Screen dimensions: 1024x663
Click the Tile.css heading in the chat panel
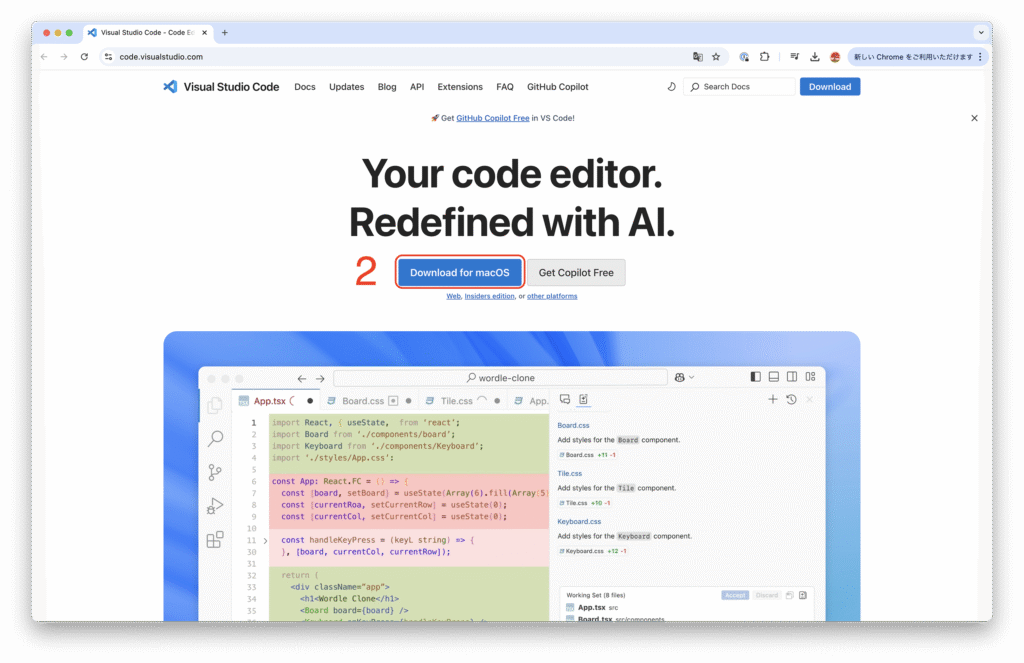pos(569,474)
